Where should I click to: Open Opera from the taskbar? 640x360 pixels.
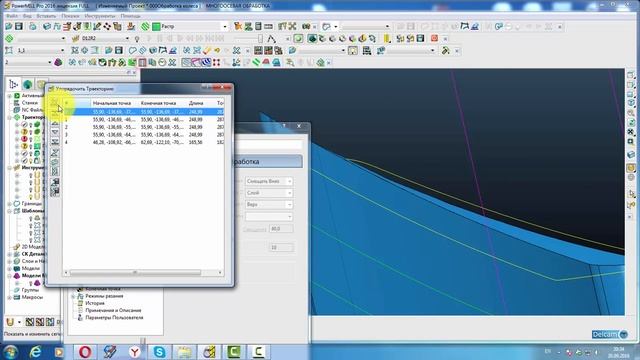pyautogui.click(x=85, y=351)
